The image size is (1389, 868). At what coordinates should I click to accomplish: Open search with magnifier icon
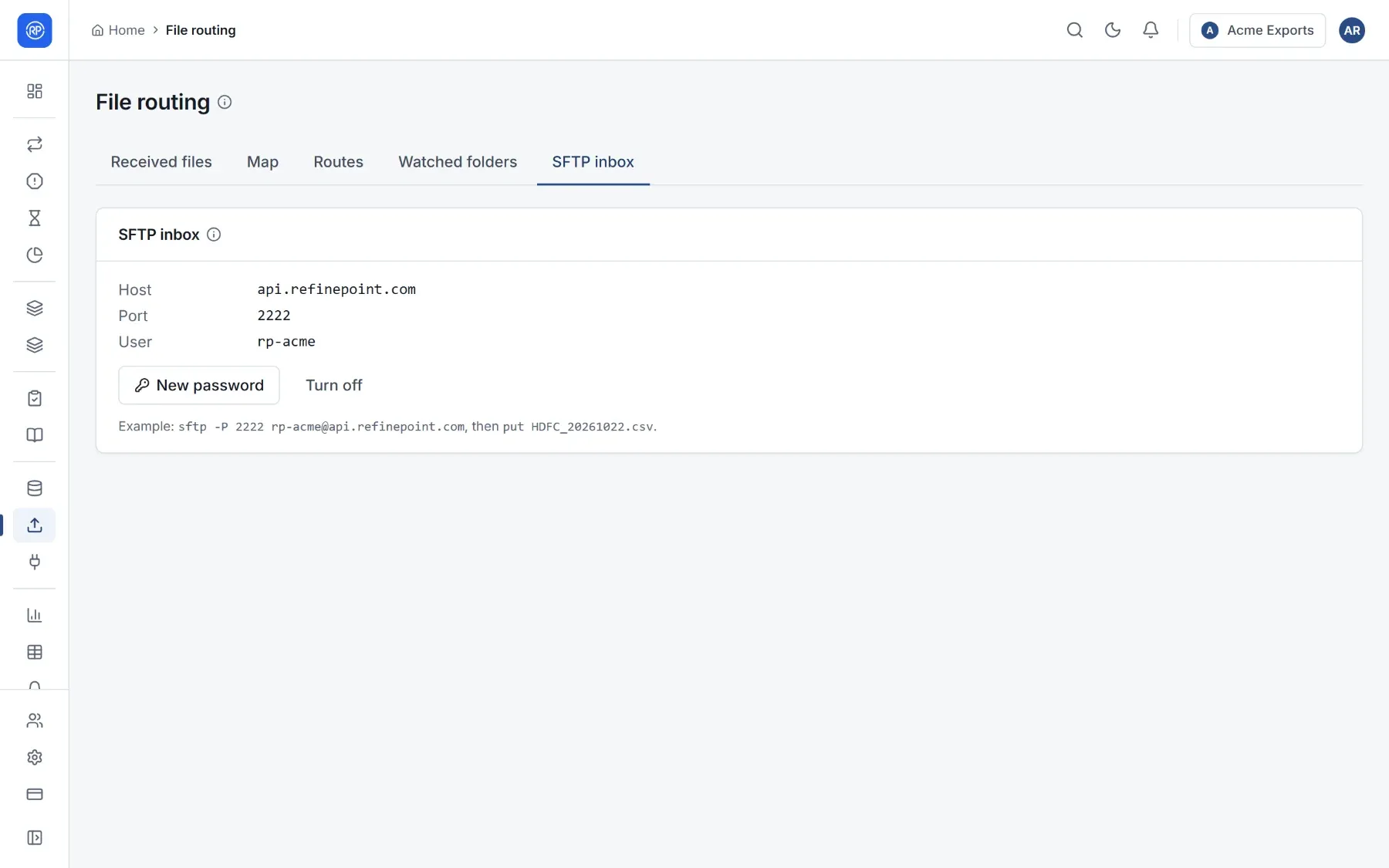tap(1075, 30)
